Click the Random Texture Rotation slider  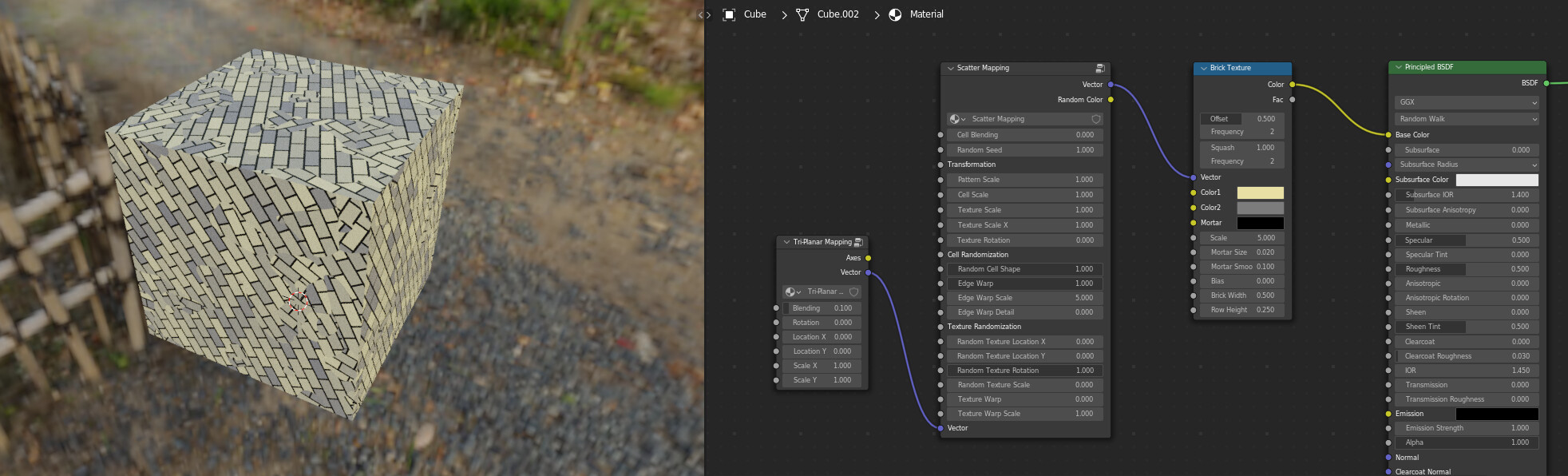tap(1025, 371)
